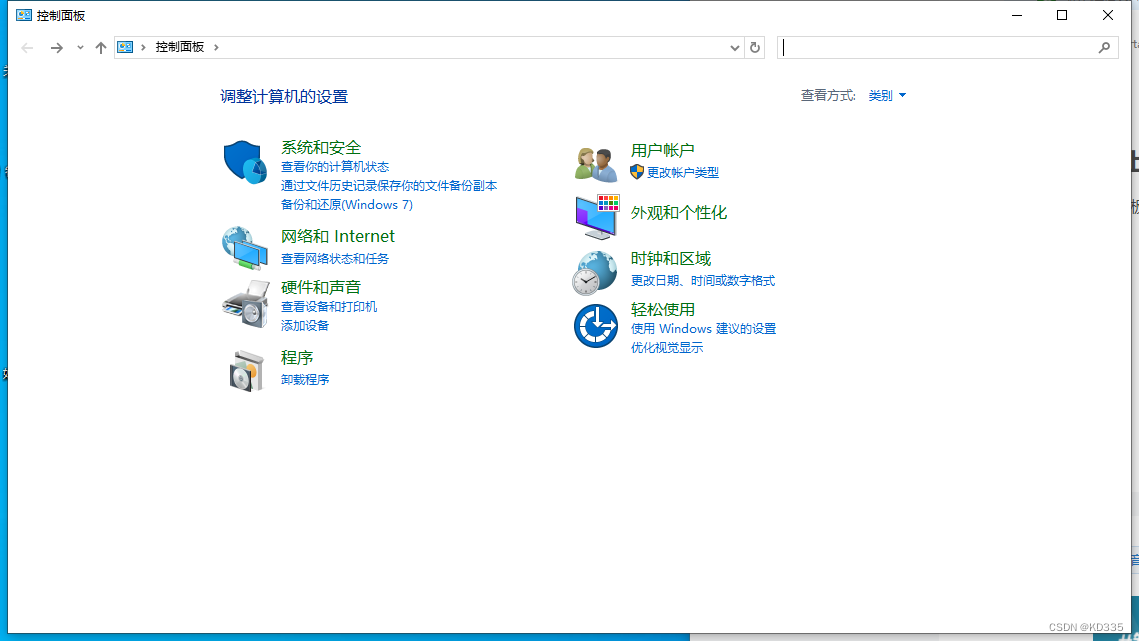Expand the chevron after 控制面板 breadcrumb
1139x641 pixels.
216,47
